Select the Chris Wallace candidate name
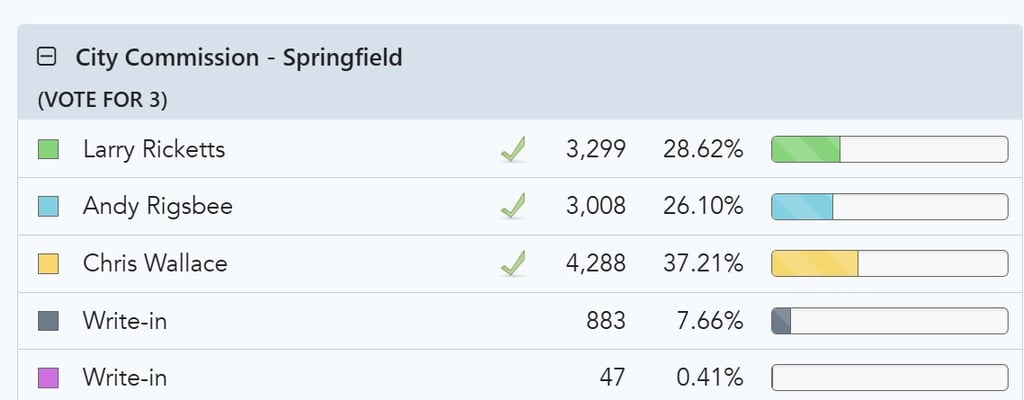This screenshot has height=400, width=1024. tap(155, 263)
